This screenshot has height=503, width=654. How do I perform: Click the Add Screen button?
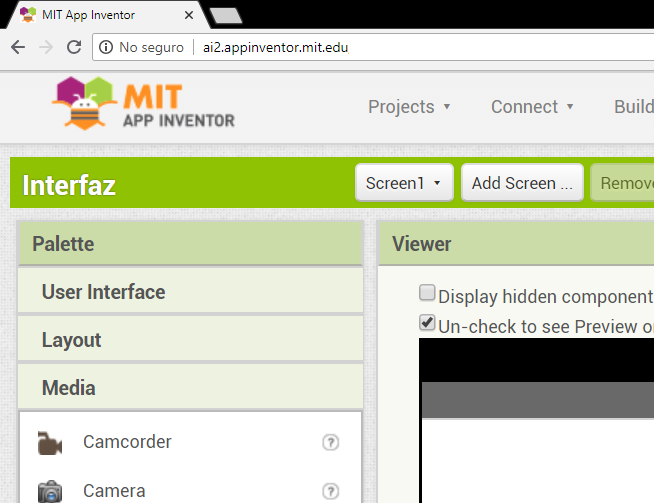click(522, 183)
